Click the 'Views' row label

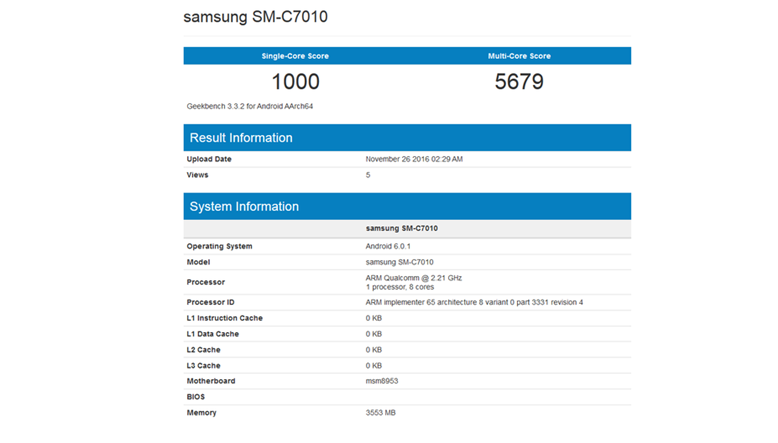click(x=197, y=175)
